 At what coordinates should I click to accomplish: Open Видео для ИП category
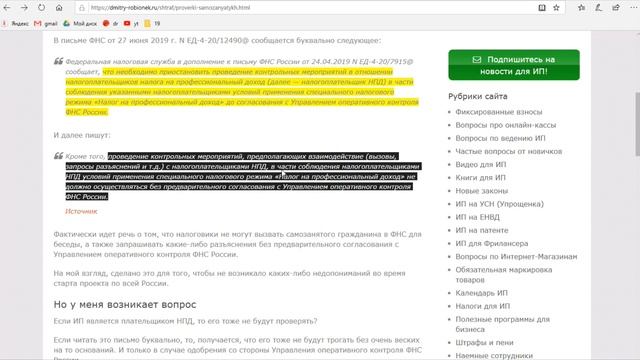(x=481, y=164)
